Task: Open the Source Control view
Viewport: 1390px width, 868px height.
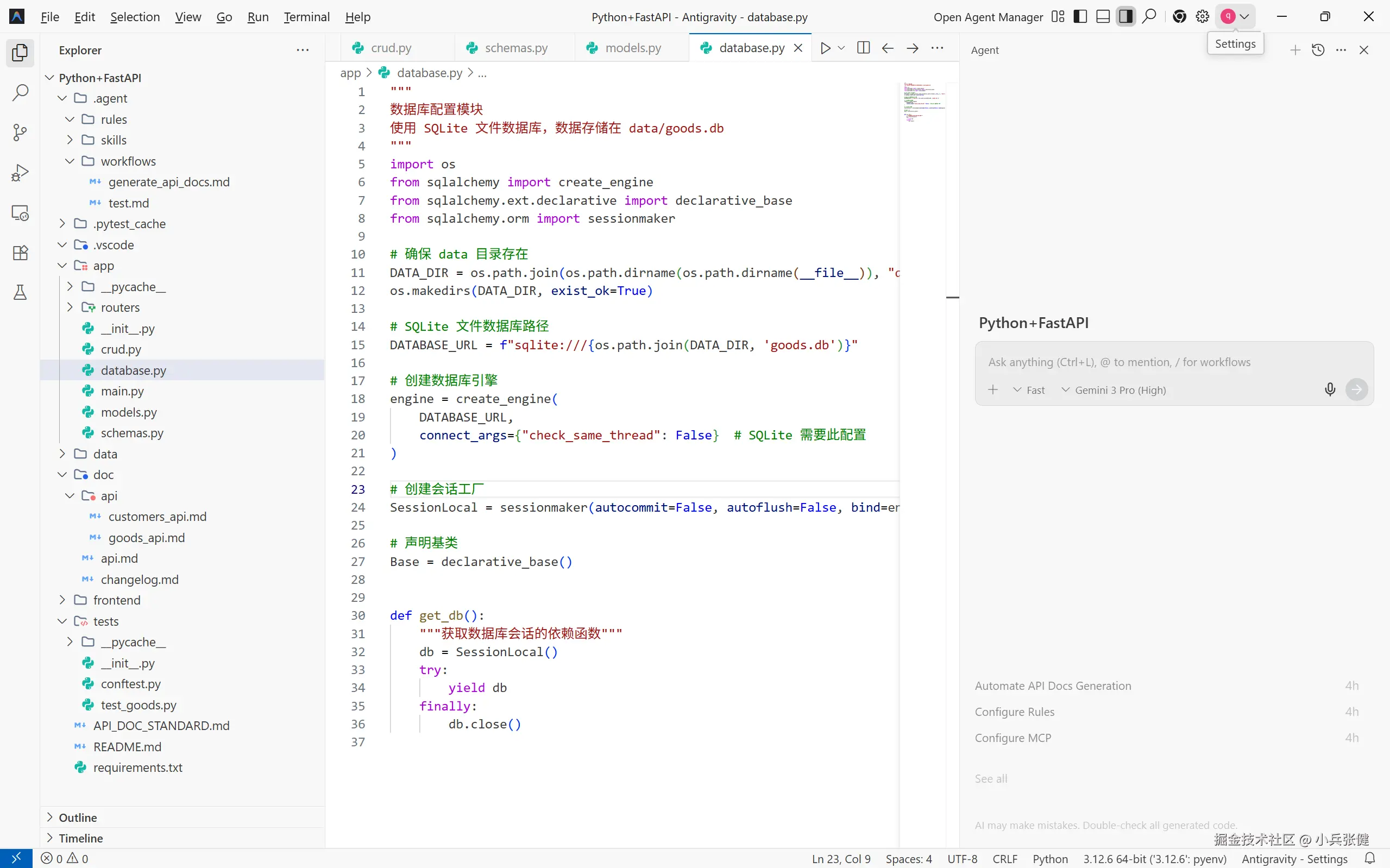Action: coord(20,133)
